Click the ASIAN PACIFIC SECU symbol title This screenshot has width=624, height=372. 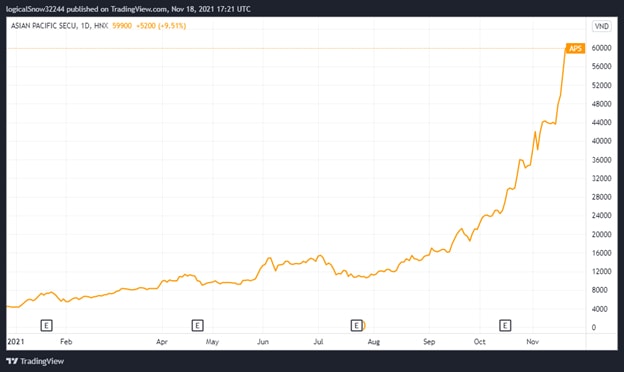click(x=44, y=26)
